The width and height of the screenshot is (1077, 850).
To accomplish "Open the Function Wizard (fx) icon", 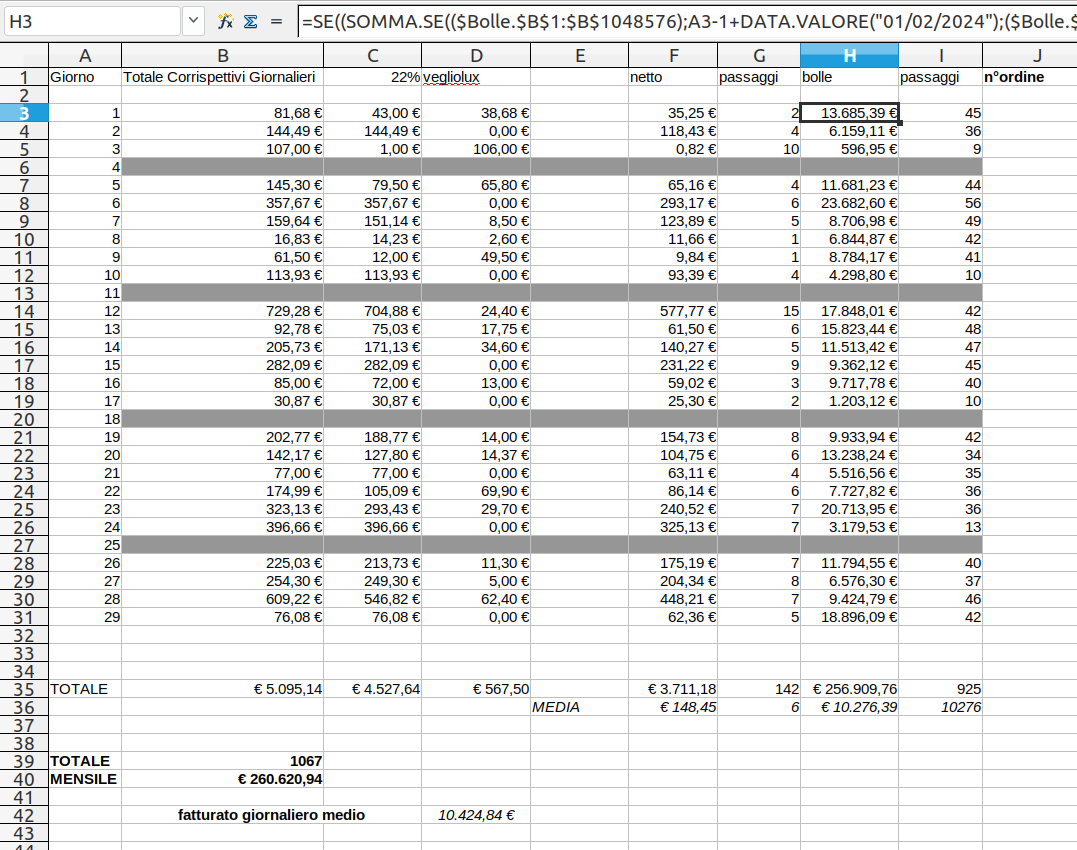I will point(225,21).
